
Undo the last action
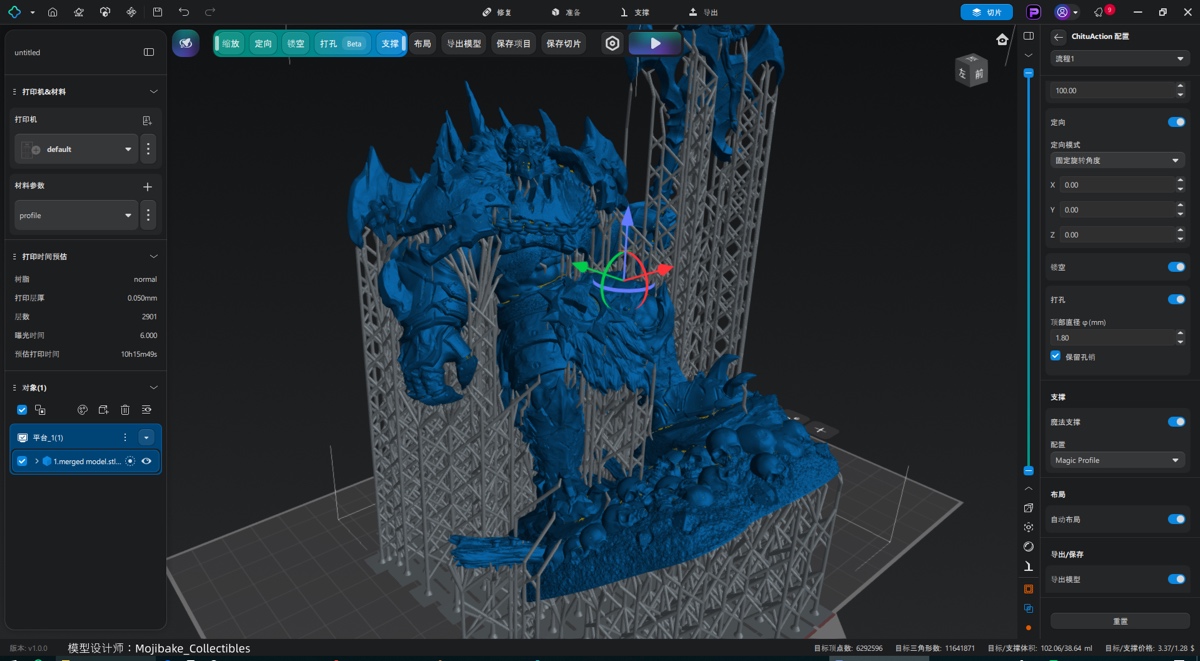(184, 12)
